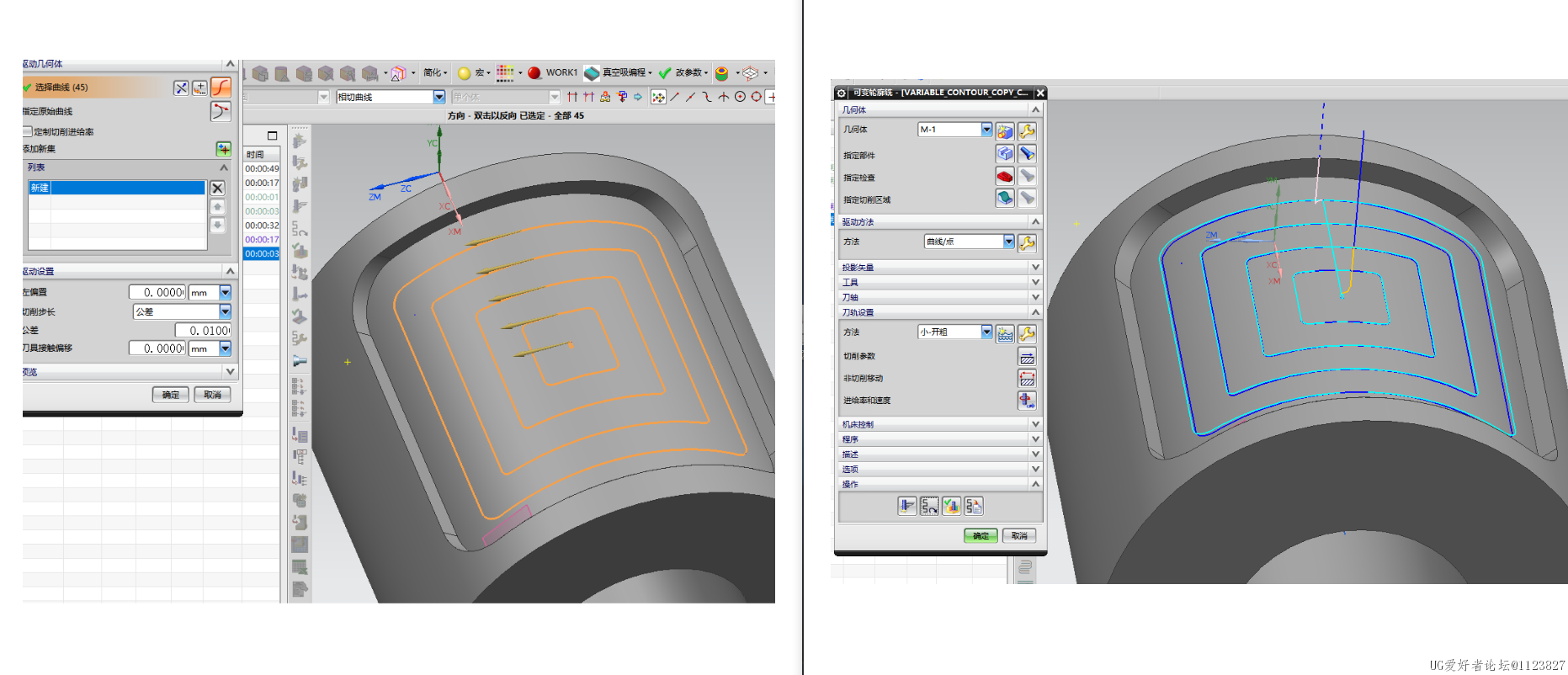Click the reverse direction icon in 选择曲线 row
Image resolution: width=1568 pixels, height=675 pixels.
point(181,88)
